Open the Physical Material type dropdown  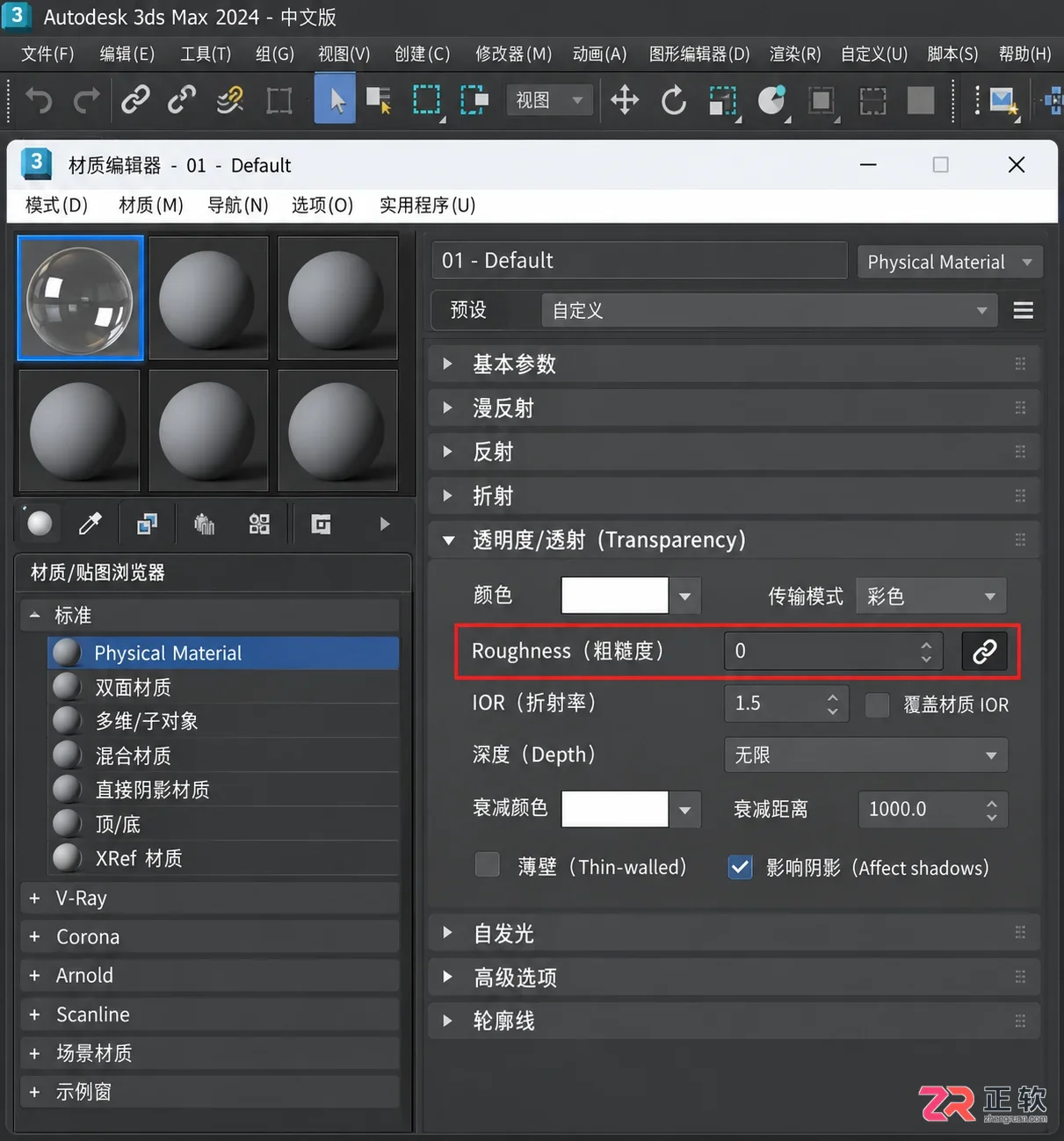(950, 262)
